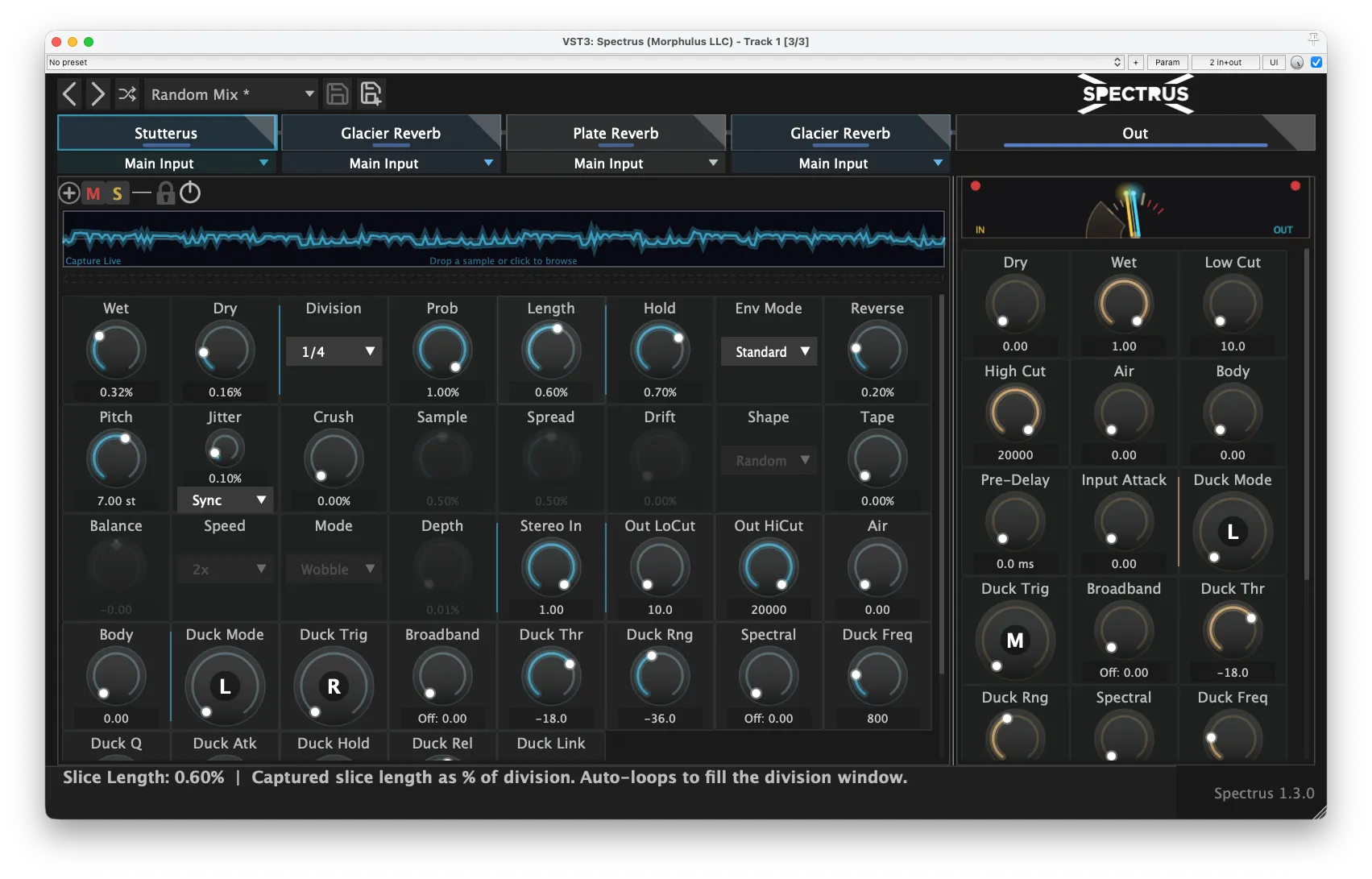1372x879 pixels.
Task: Open the Speed 2x dropdown
Action: tap(225, 570)
